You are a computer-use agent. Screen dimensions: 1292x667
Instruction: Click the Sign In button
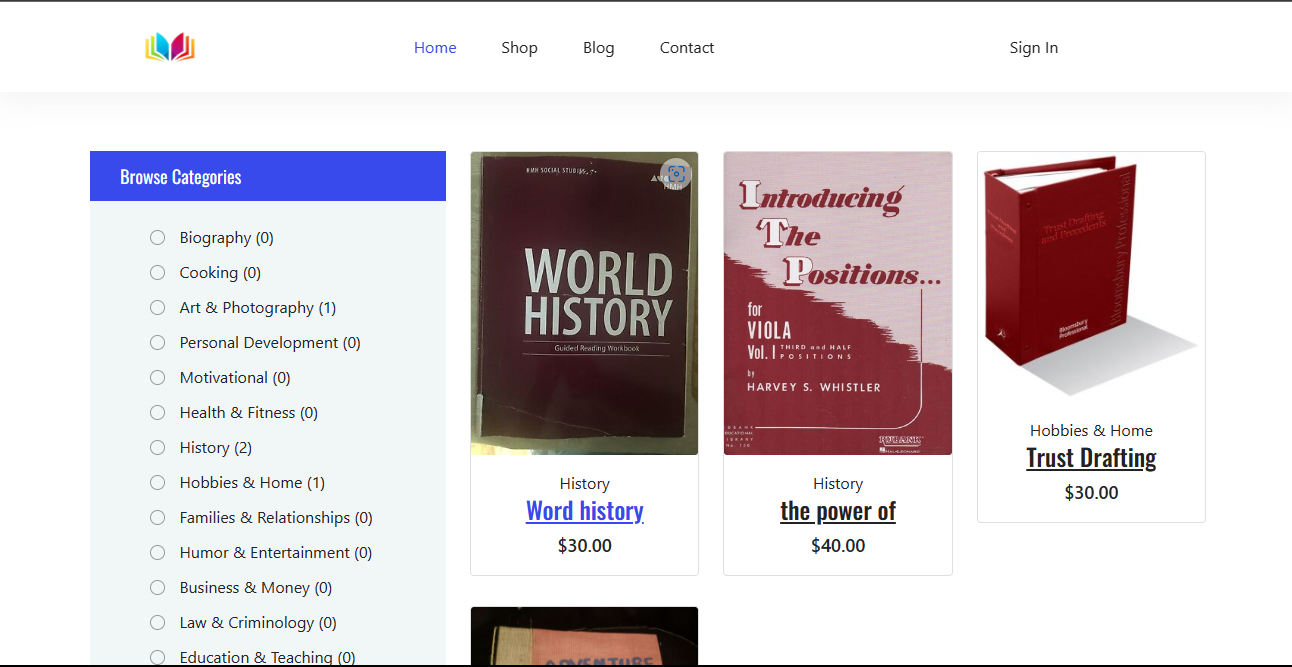tap(1033, 47)
